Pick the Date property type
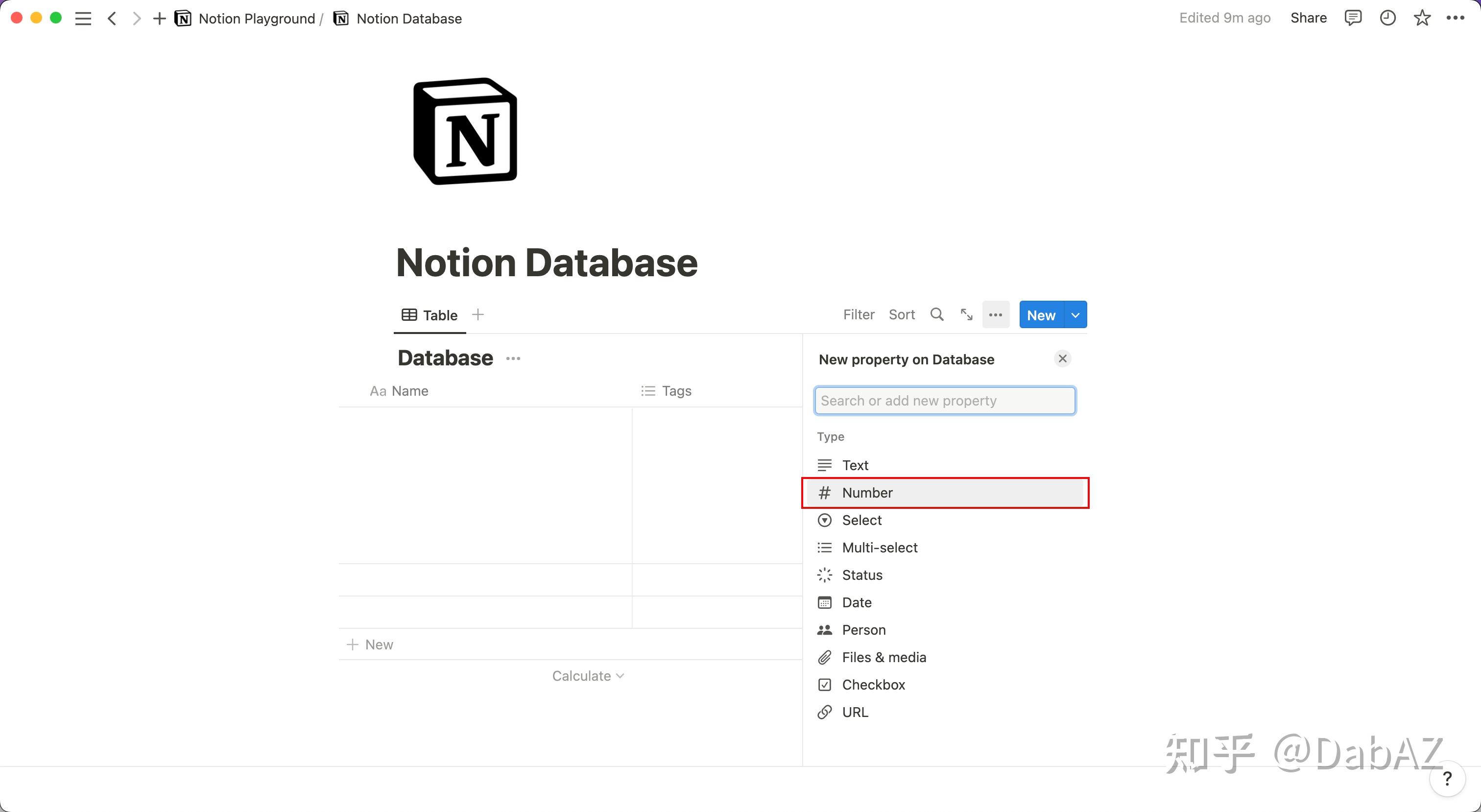 pyautogui.click(x=857, y=602)
